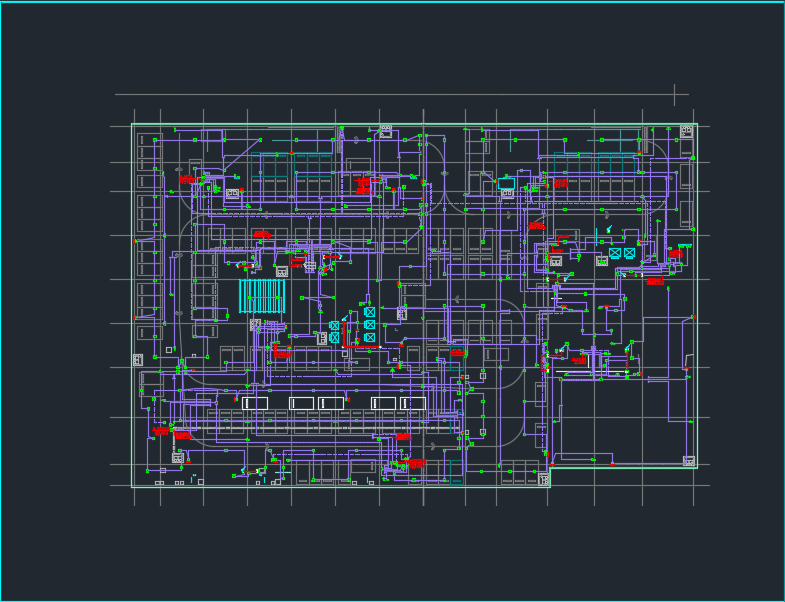Screen dimensions: 785x602
Task: Select the rightmost white rectangle in the row of five
Action: 413,403
